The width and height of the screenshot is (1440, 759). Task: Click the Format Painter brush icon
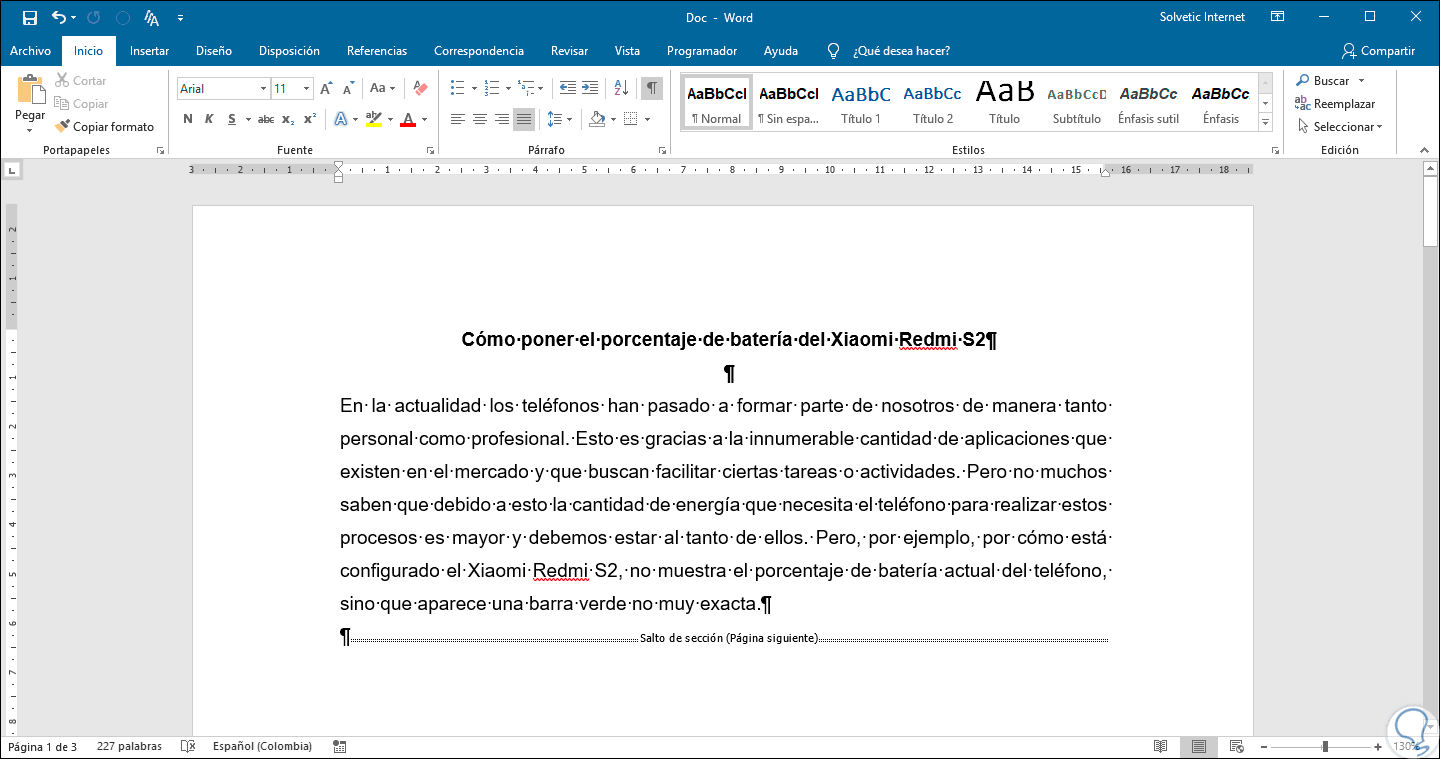(63, 127)
